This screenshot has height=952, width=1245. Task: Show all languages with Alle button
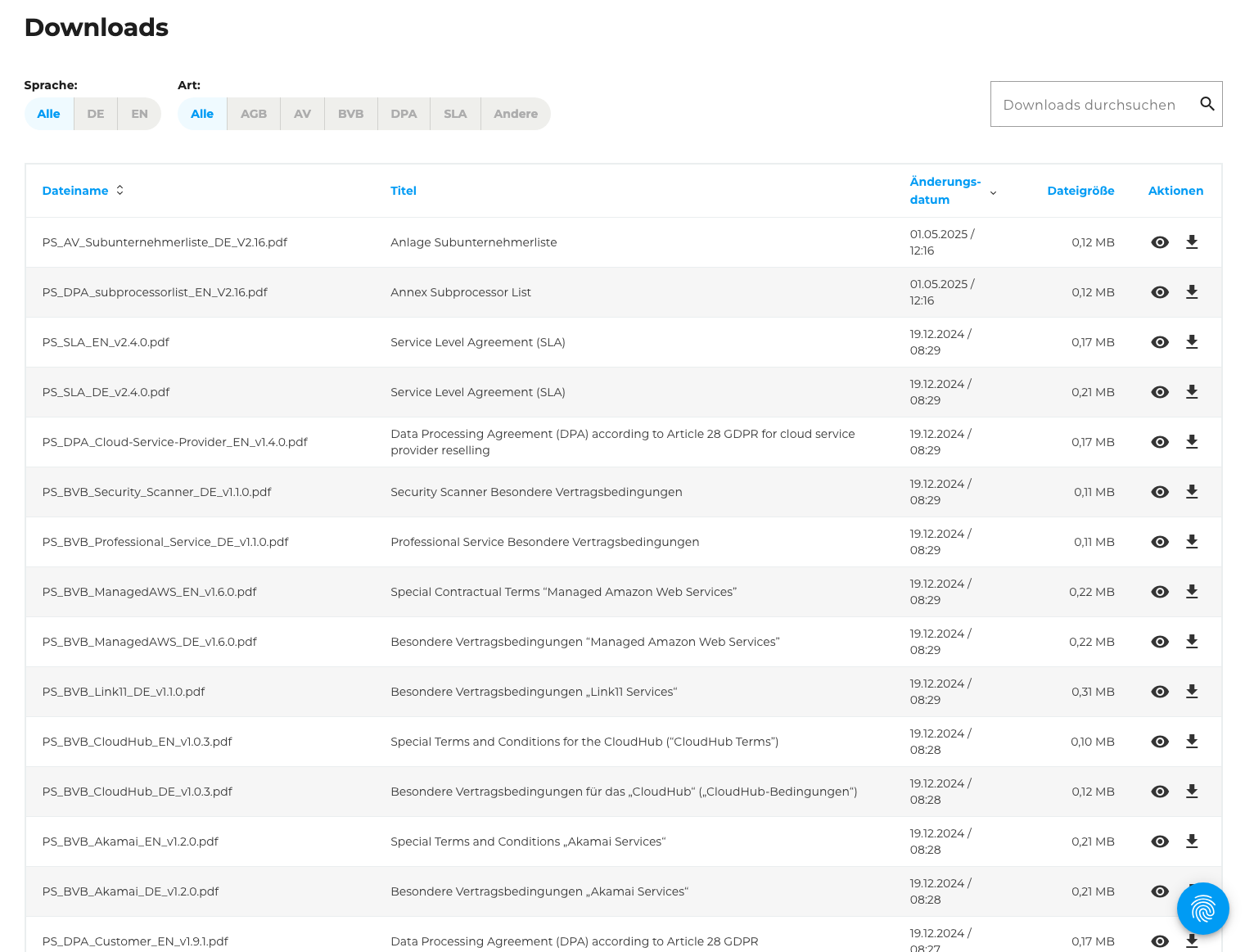click(x=48, y=114)
